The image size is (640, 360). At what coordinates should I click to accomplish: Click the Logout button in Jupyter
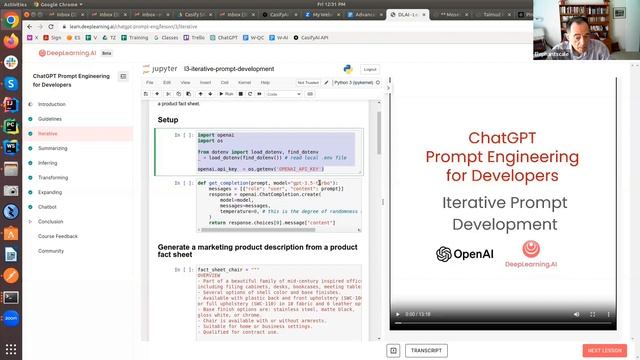pos(370,69)
